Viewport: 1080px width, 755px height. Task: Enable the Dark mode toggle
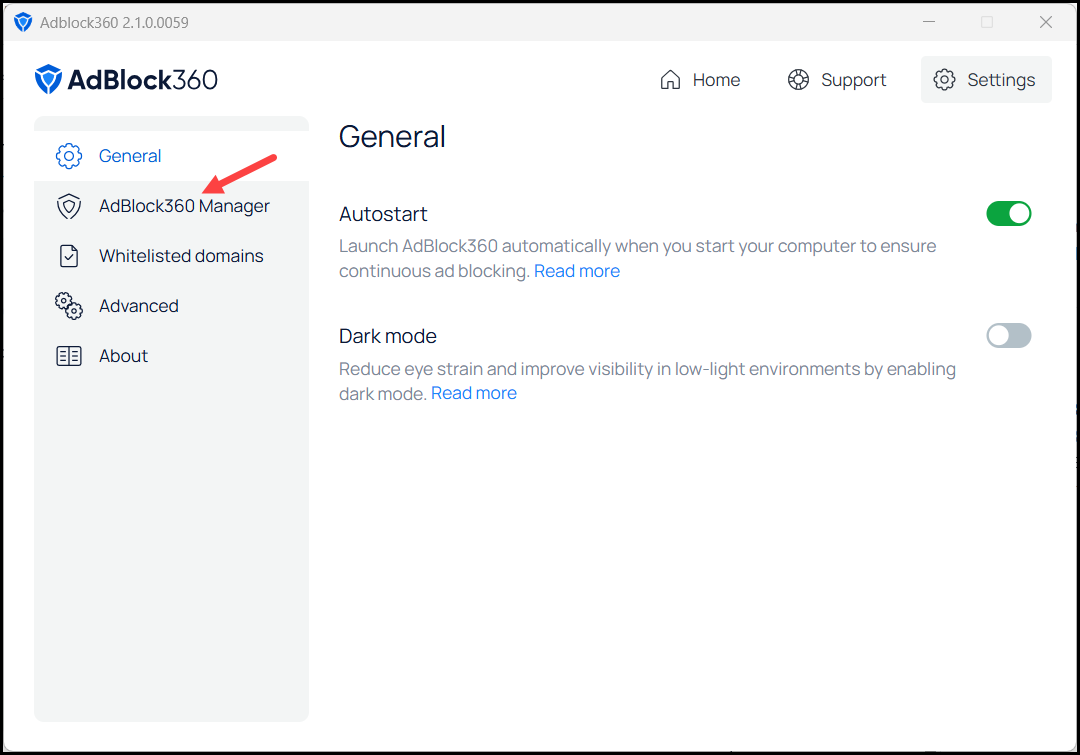(x=1008, y=335)
